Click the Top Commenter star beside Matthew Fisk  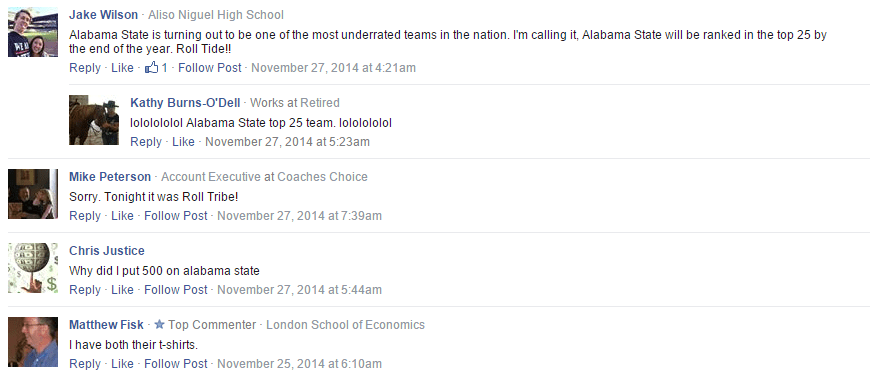[x=159, y=325]
